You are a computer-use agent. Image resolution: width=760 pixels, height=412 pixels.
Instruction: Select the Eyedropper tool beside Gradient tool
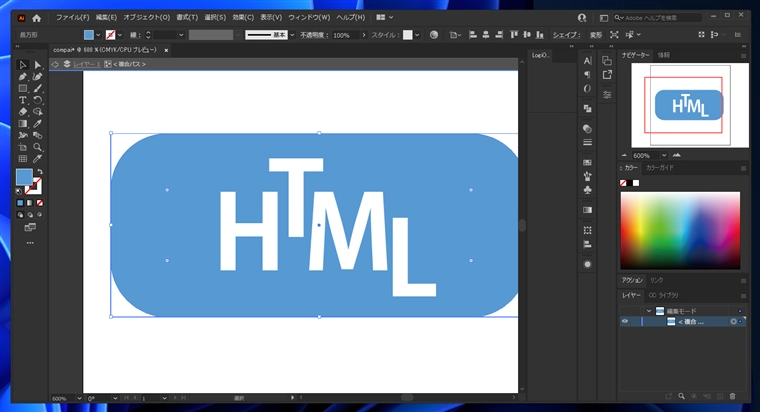pyautogui.click(x=37, y=124)
